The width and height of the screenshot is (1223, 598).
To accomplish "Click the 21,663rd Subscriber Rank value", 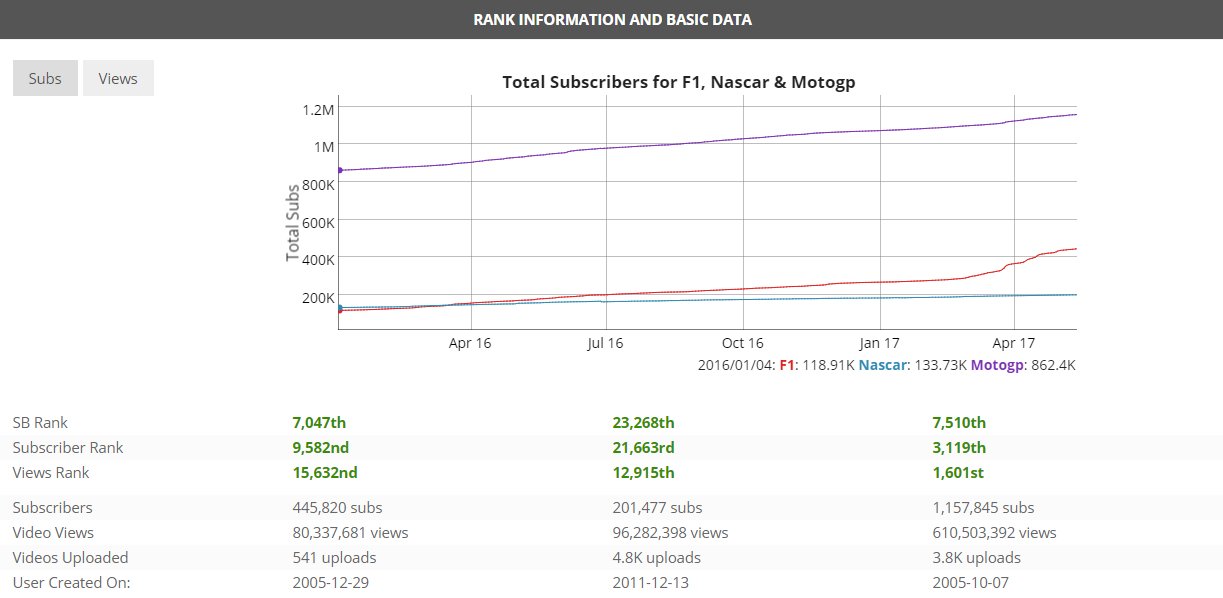I will (x=649, y=448).
